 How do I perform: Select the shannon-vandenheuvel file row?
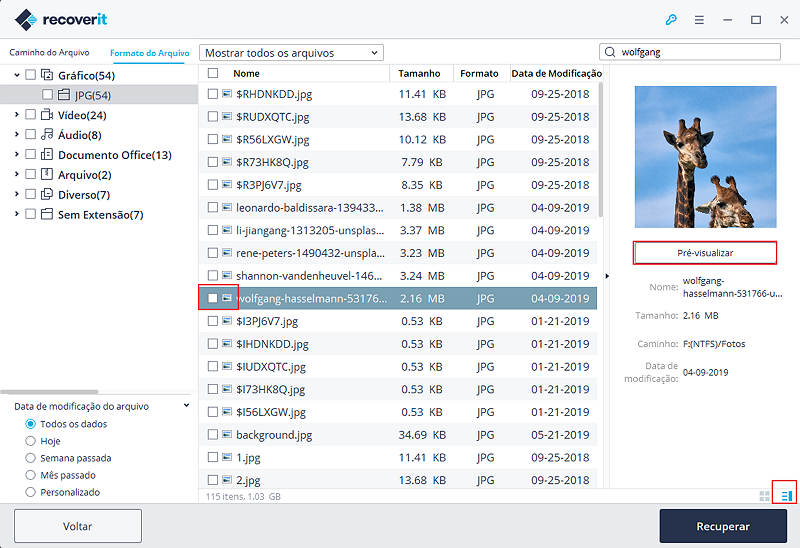point(397,276)
